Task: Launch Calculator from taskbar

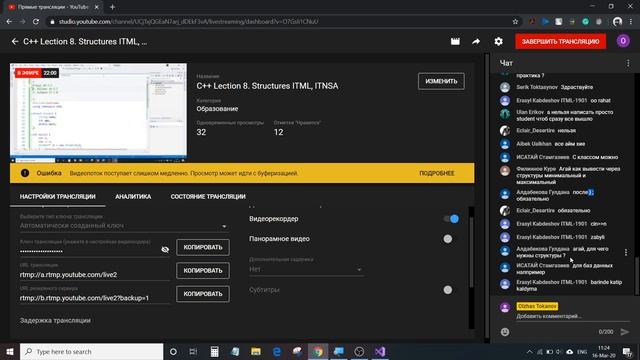Action: [214, 351]
